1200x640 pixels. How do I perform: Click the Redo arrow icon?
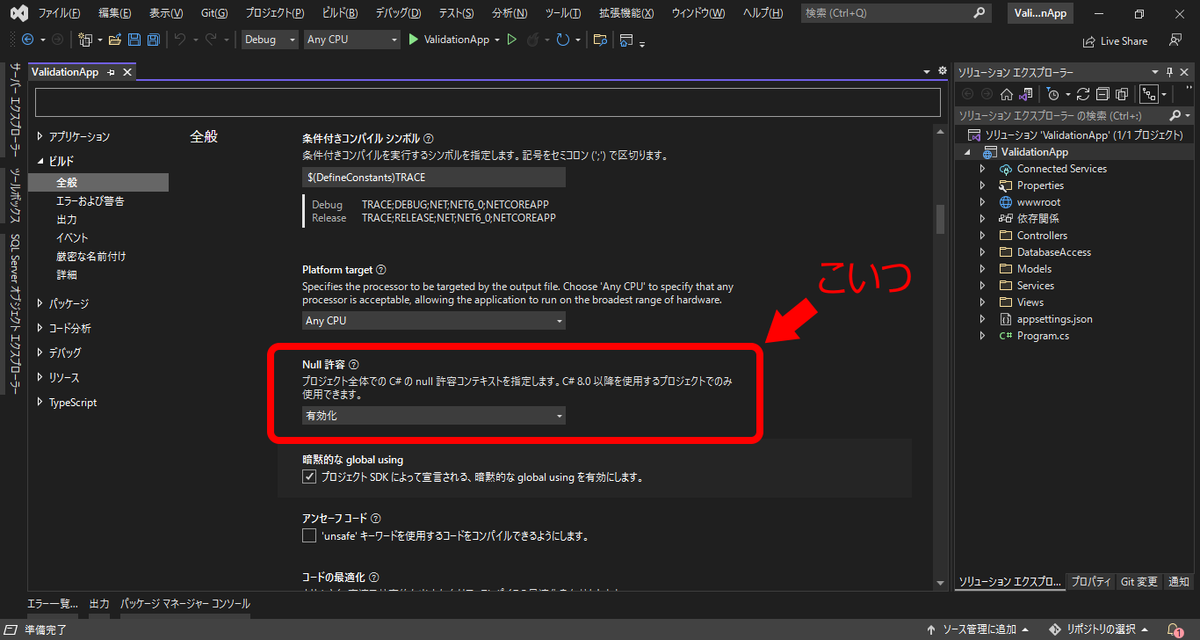tap(212, 40)
